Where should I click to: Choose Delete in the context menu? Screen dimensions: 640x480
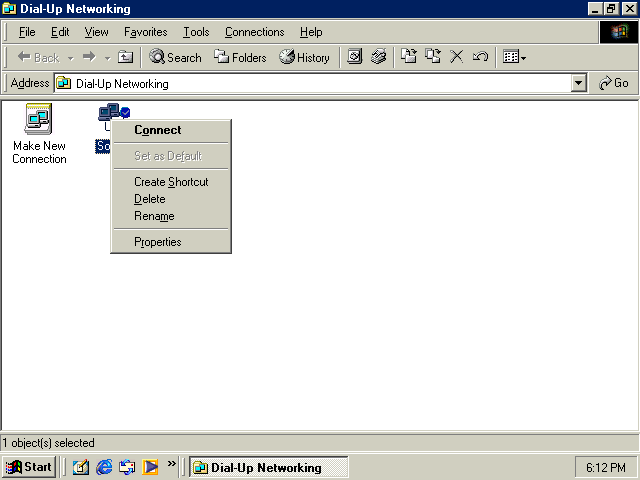[171, 199]
